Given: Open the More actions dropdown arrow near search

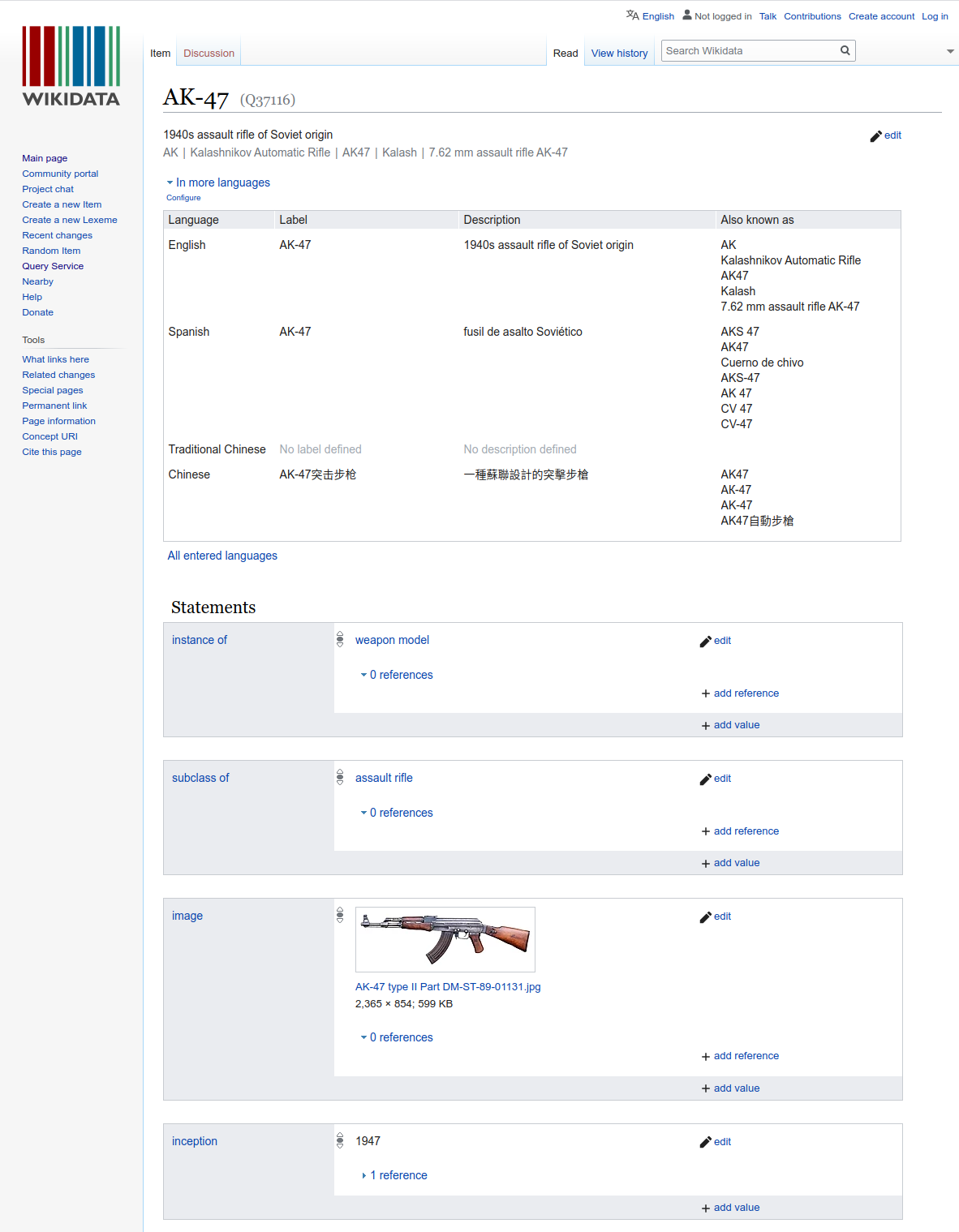Looking at the screenshot, I should click(950, 51).
